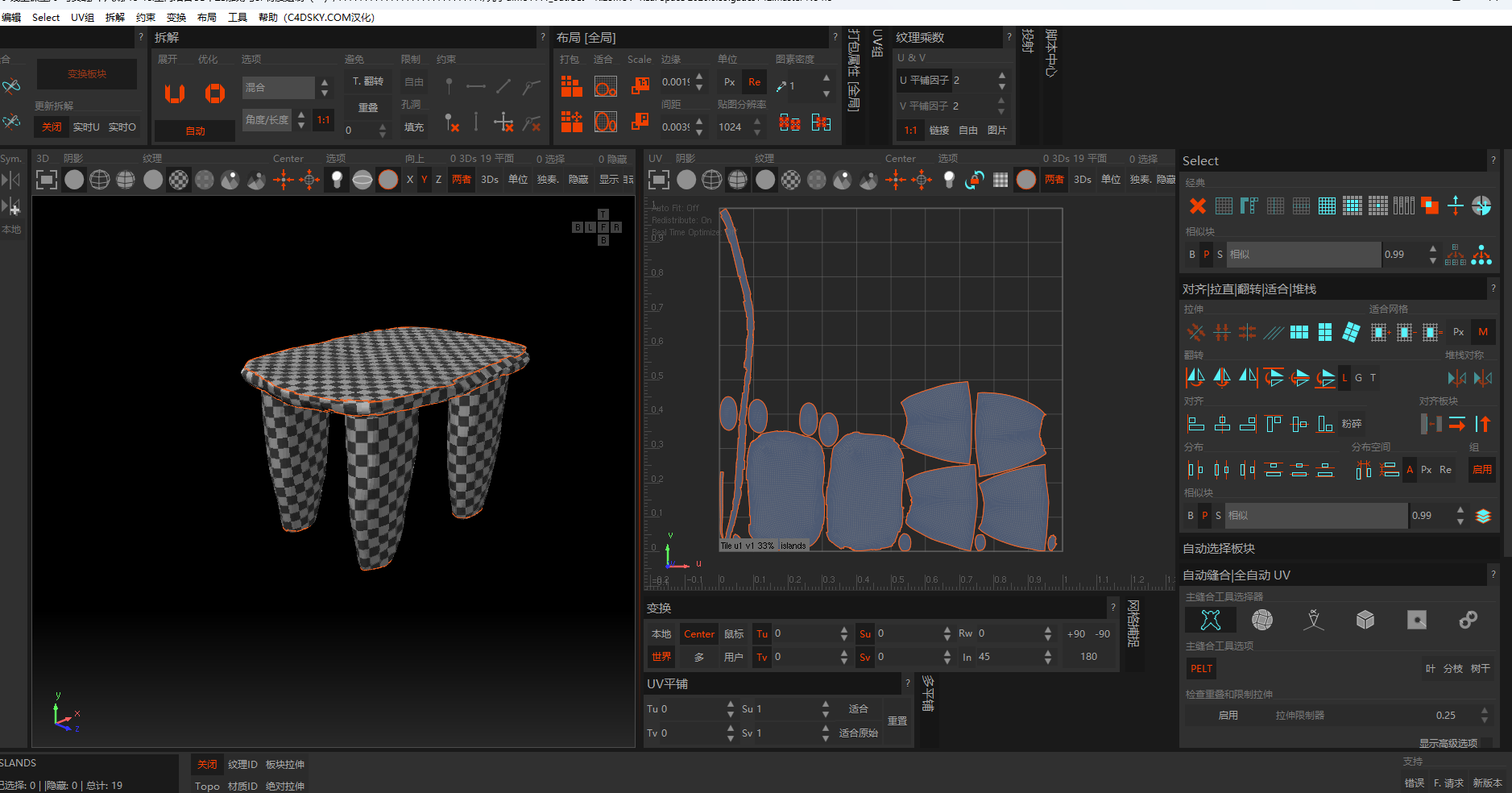Image resolution: width=1512 pixels, height=793 pixels.
Task: Toggle Re unit in the layout panel
Action: [755, 82]
